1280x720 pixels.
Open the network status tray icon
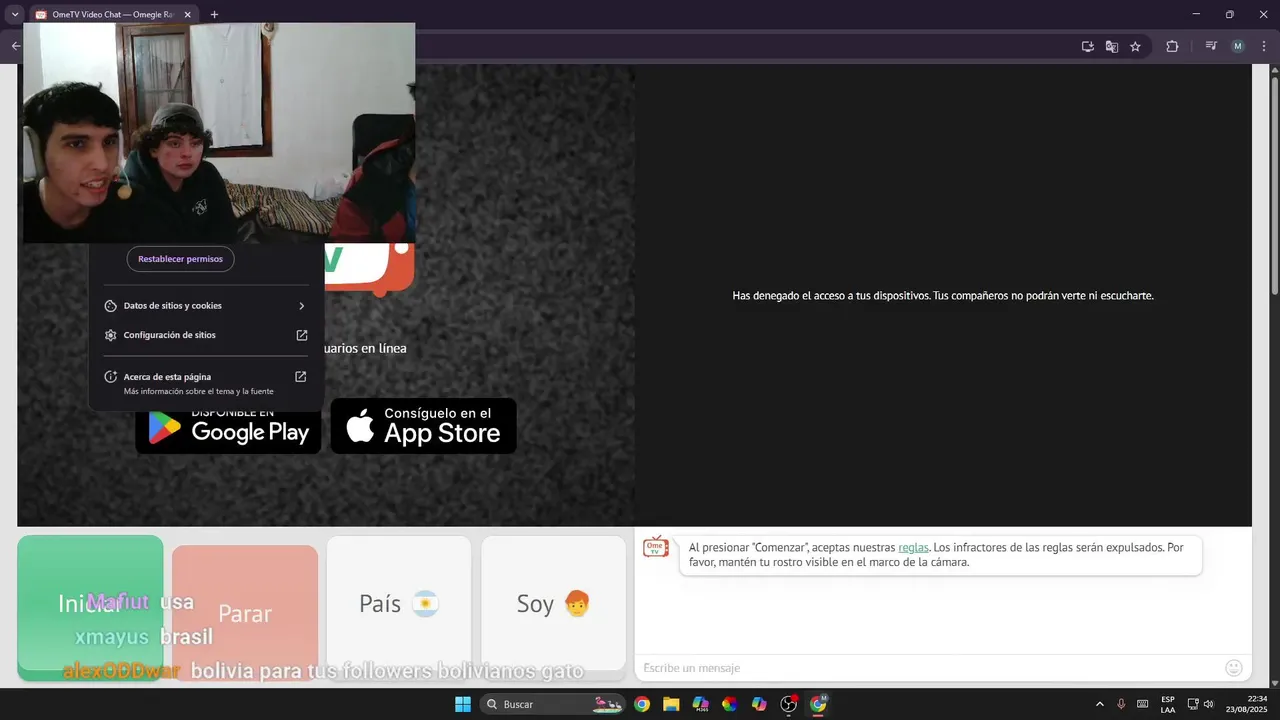pyautogui.click(x=1193, y=704)
